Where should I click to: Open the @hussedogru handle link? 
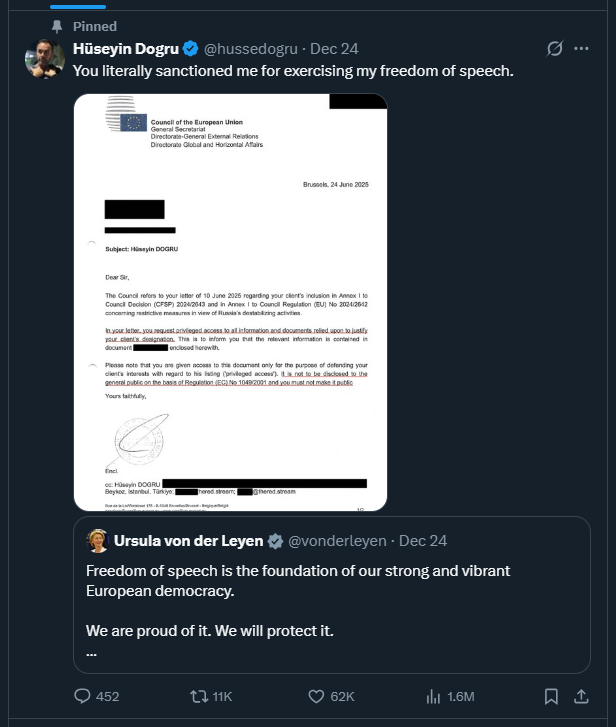(x=250, y=49)
